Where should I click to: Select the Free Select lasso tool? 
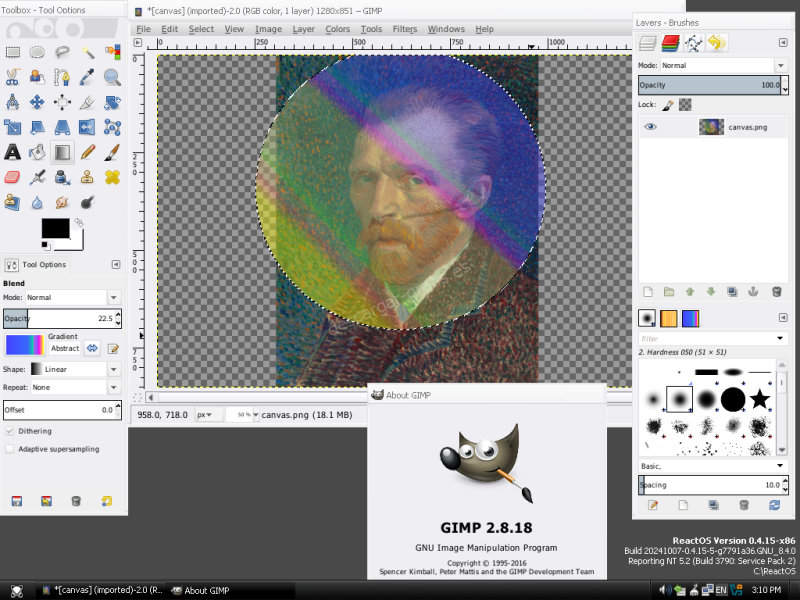click(x=62, y=52)
